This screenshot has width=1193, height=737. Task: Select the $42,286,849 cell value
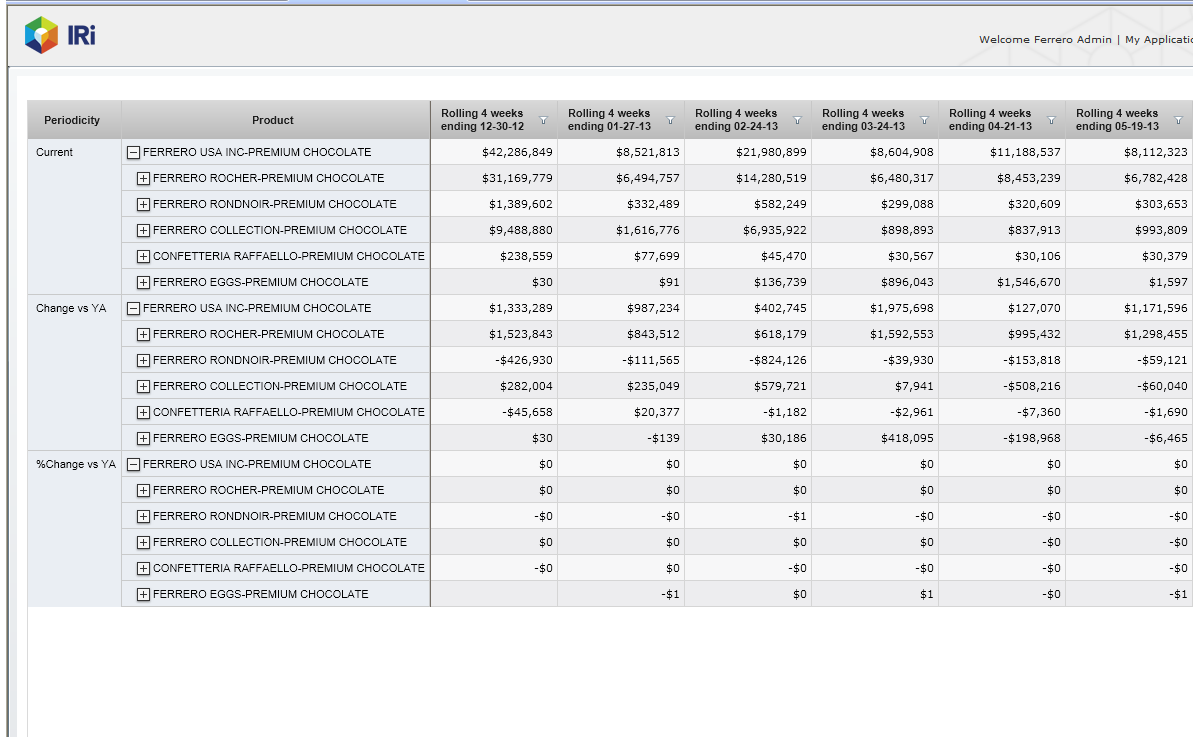pos(516,153)
